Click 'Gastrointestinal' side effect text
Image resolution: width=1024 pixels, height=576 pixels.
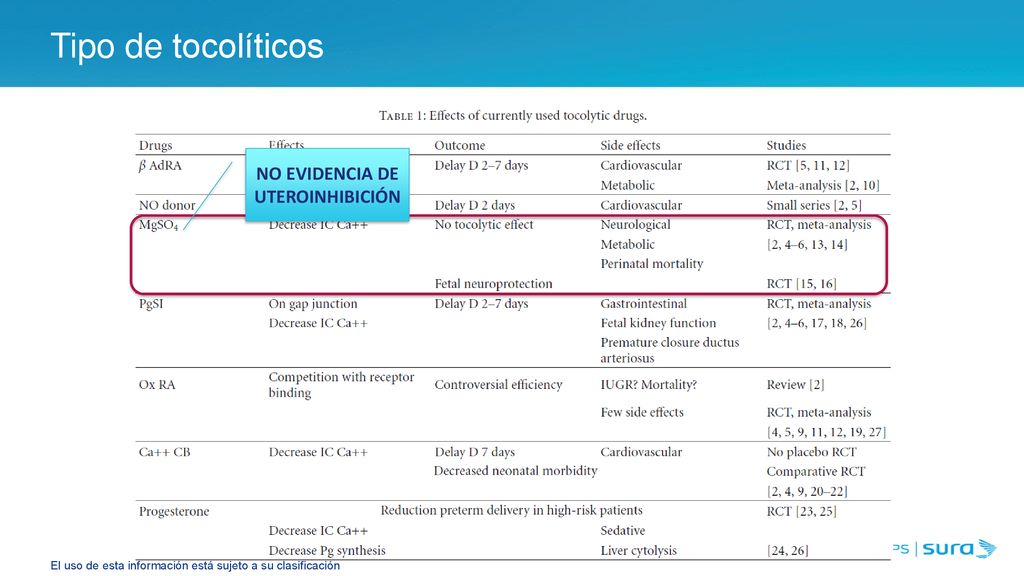click(643, 304)
